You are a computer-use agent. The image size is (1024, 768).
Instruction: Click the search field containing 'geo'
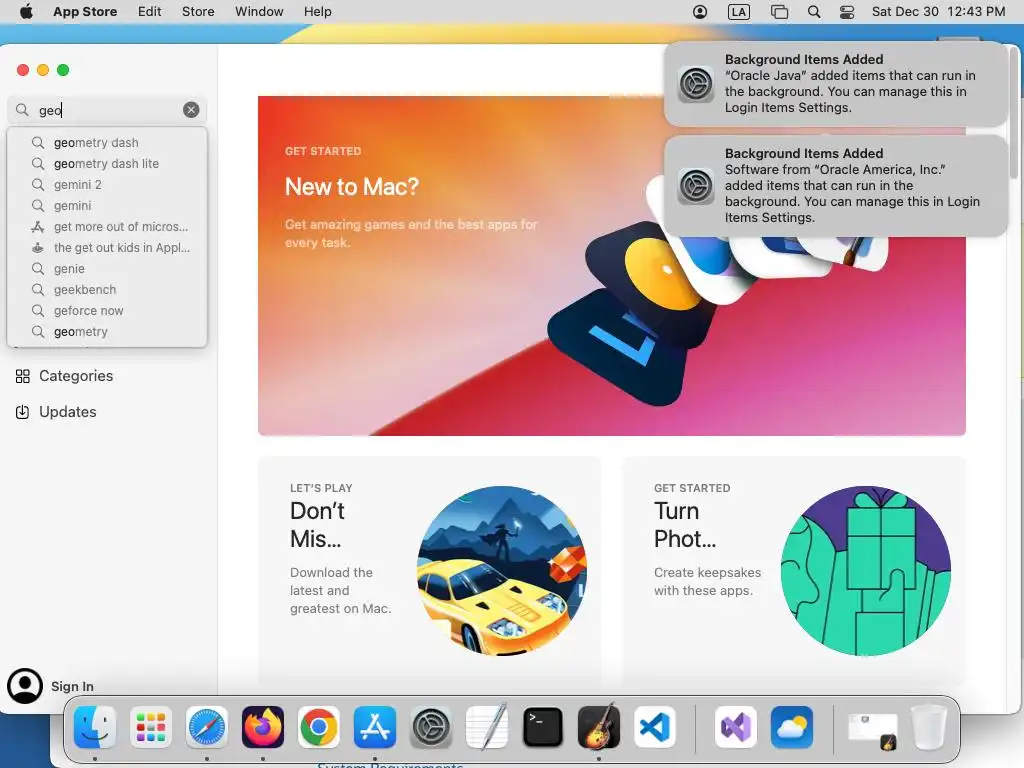coord(107,110)
